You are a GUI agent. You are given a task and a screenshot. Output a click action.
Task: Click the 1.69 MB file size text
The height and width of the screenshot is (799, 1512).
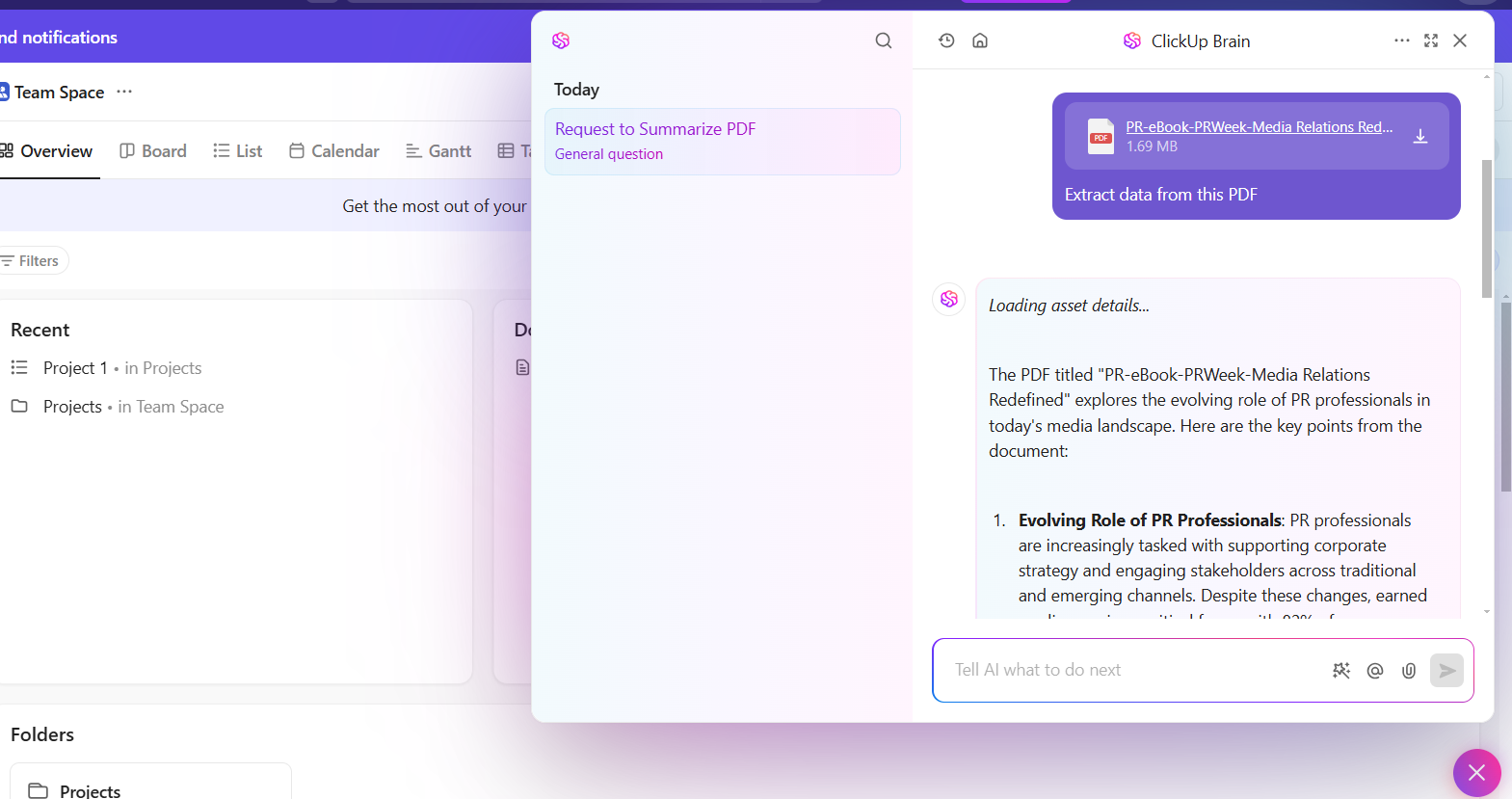1152,146
